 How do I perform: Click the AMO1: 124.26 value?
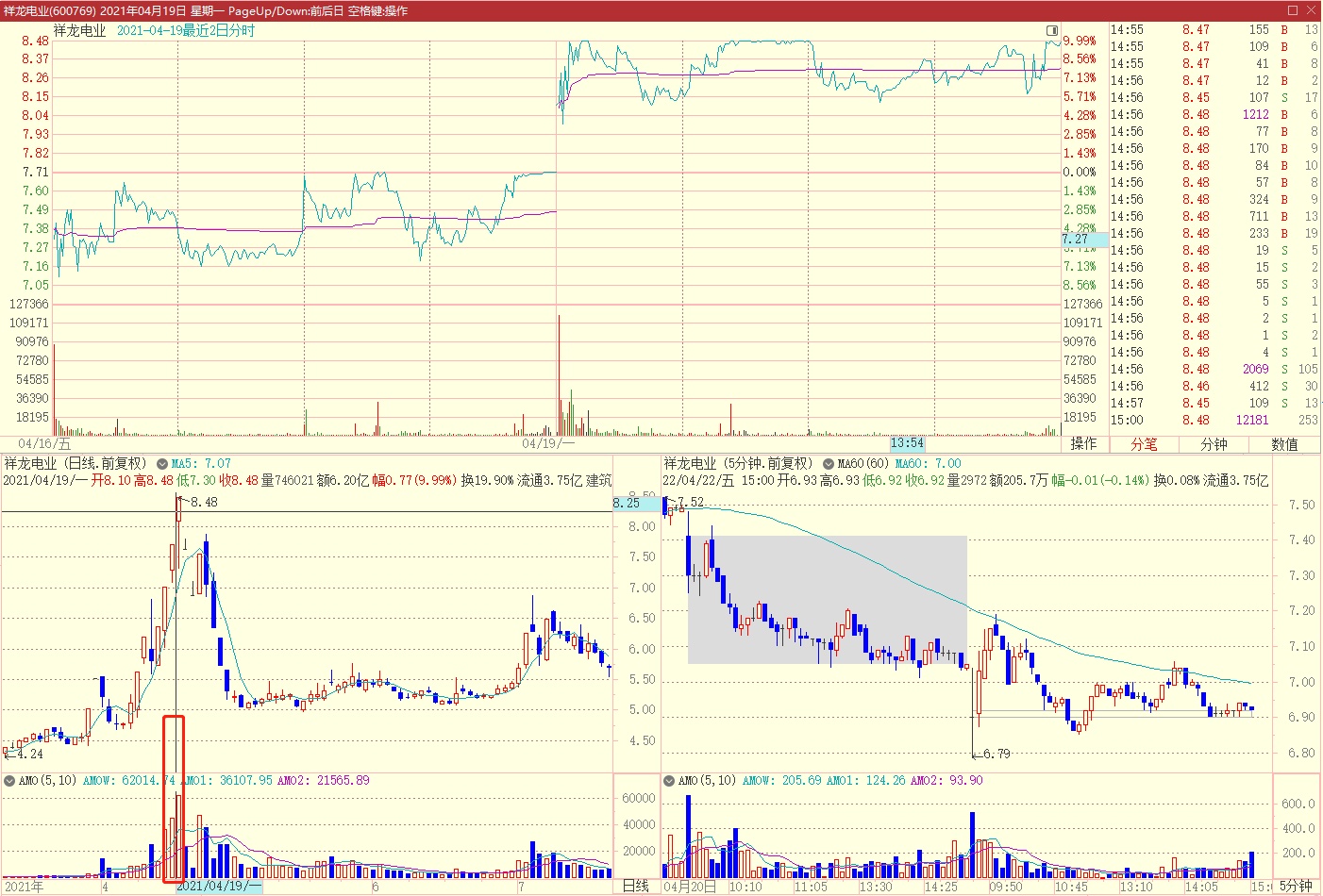pyautogui.click(x=866, y=781)
